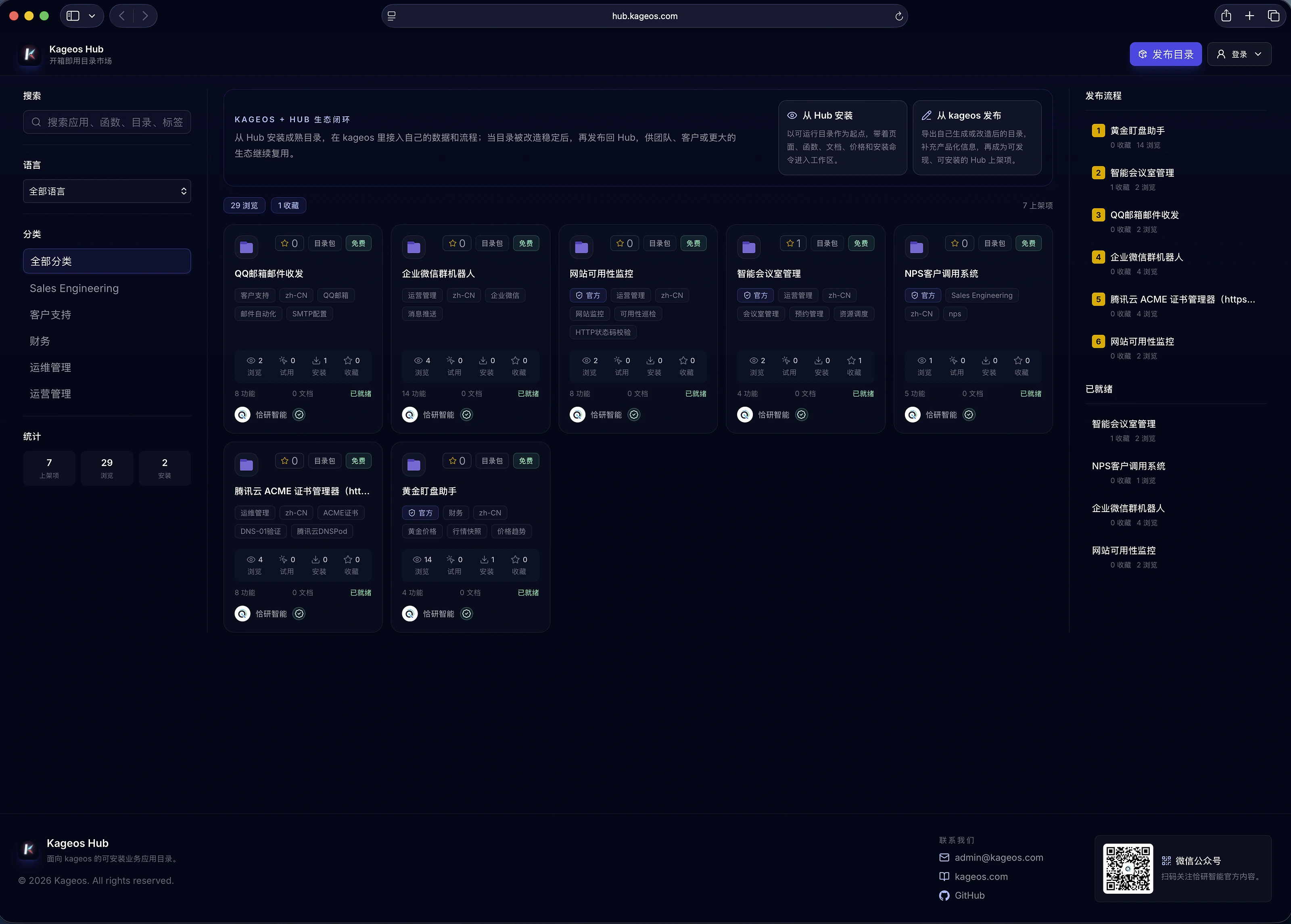This screenshot has width=1291, height=924.
Task: Click folder icon of NPS客户调用系统 card
Action: click(916, 247)
